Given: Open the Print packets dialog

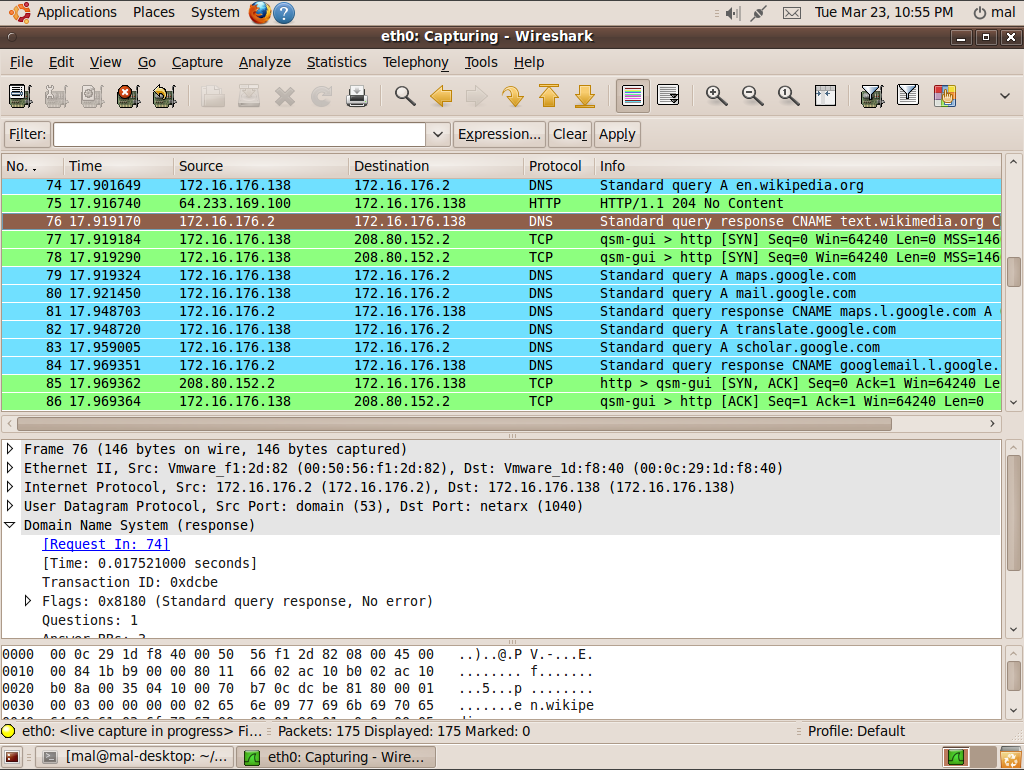Looking at the screenshot, I should 357,96.
